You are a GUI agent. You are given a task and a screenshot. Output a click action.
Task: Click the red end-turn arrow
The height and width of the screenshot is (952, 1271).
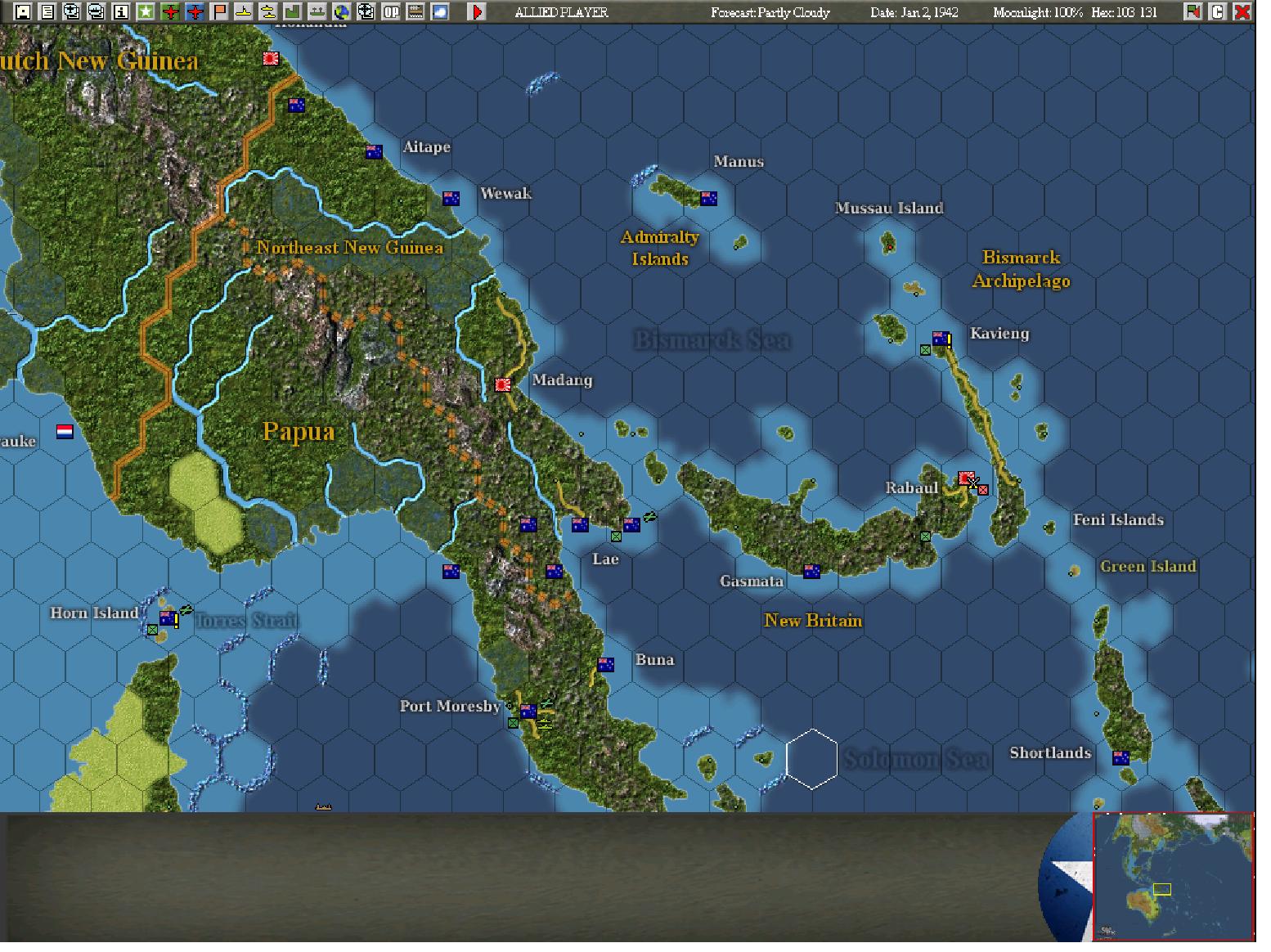click(x=477, y=11)
